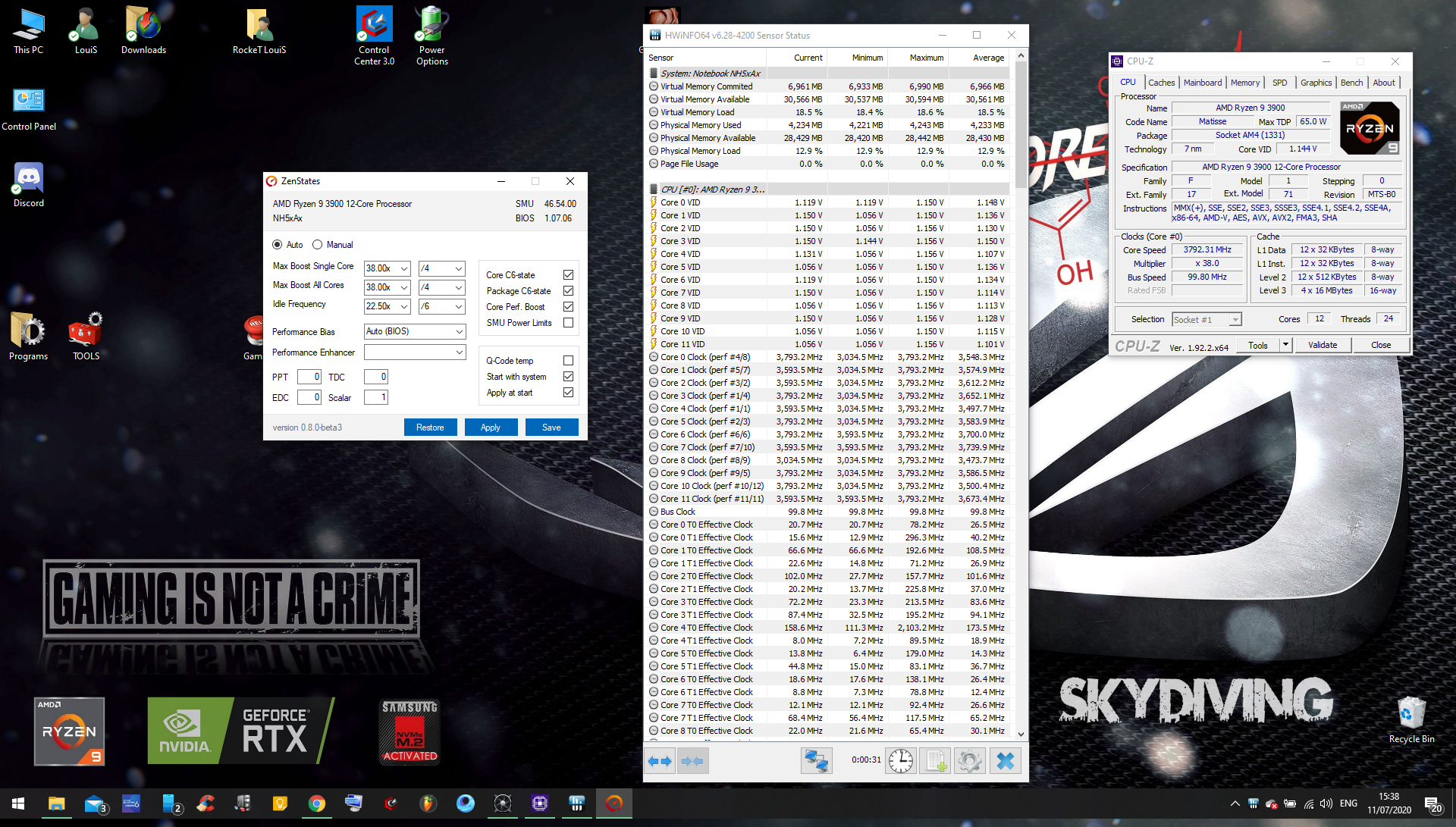
Task: Open Google Chrome from taskbar
Action: pos(317,804)
